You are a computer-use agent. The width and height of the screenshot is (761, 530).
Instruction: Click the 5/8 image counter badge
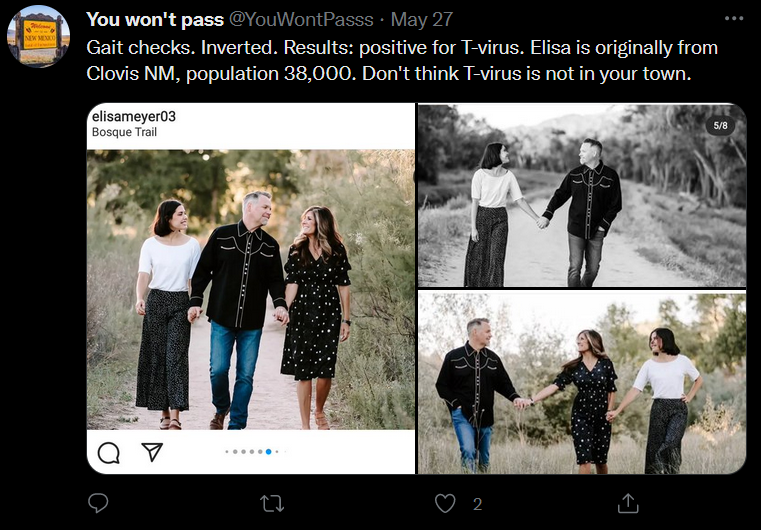(720, 126)
